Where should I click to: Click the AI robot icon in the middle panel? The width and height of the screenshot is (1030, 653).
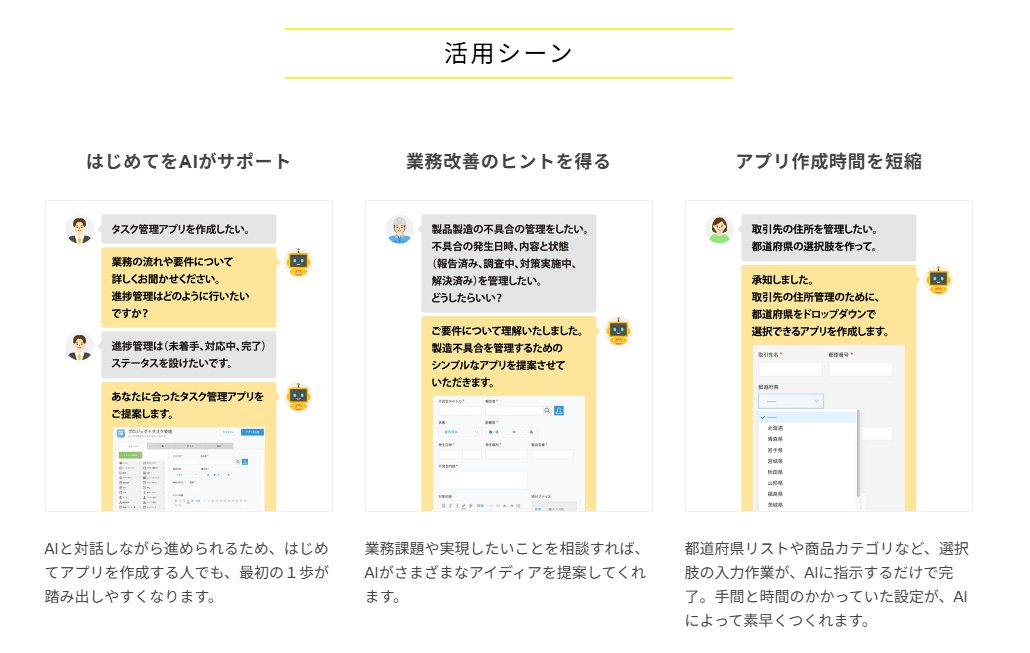(618, 331)
